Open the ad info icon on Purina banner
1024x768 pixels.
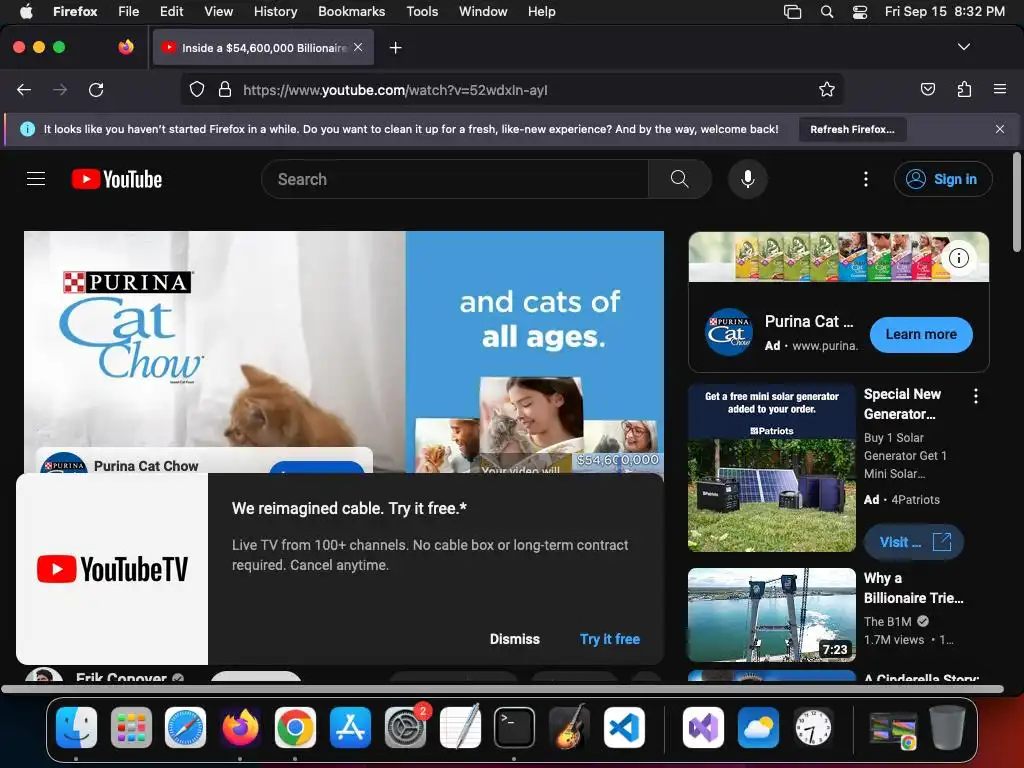[958, 258]
